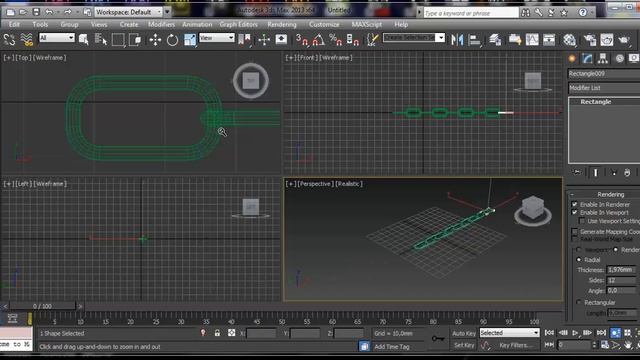The height and width of the screenshot is (360, 640).
Task: Toggle the Auto Key button
Action: click(464, 333)
